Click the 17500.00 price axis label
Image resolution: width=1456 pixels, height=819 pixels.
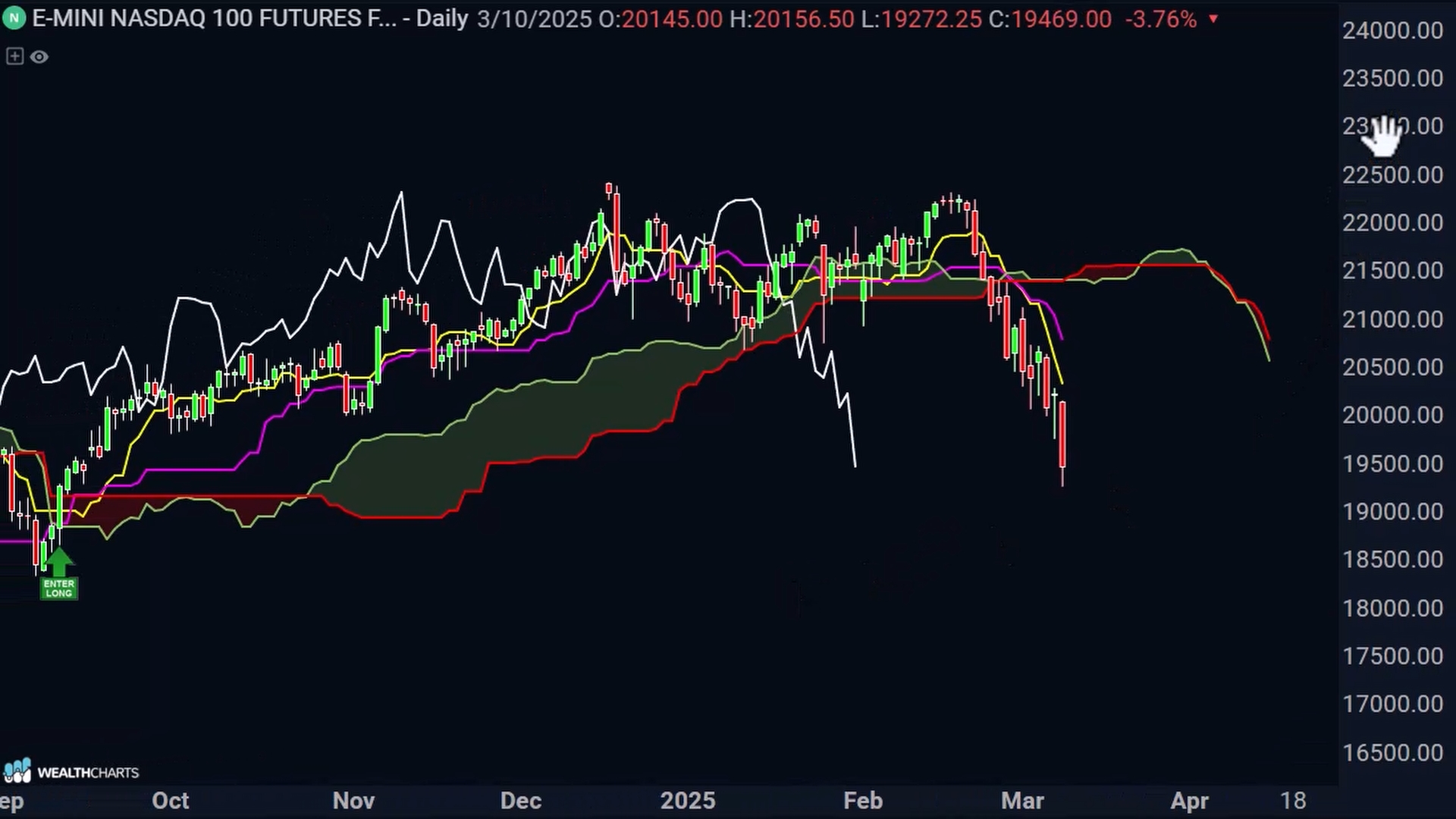1392,656
